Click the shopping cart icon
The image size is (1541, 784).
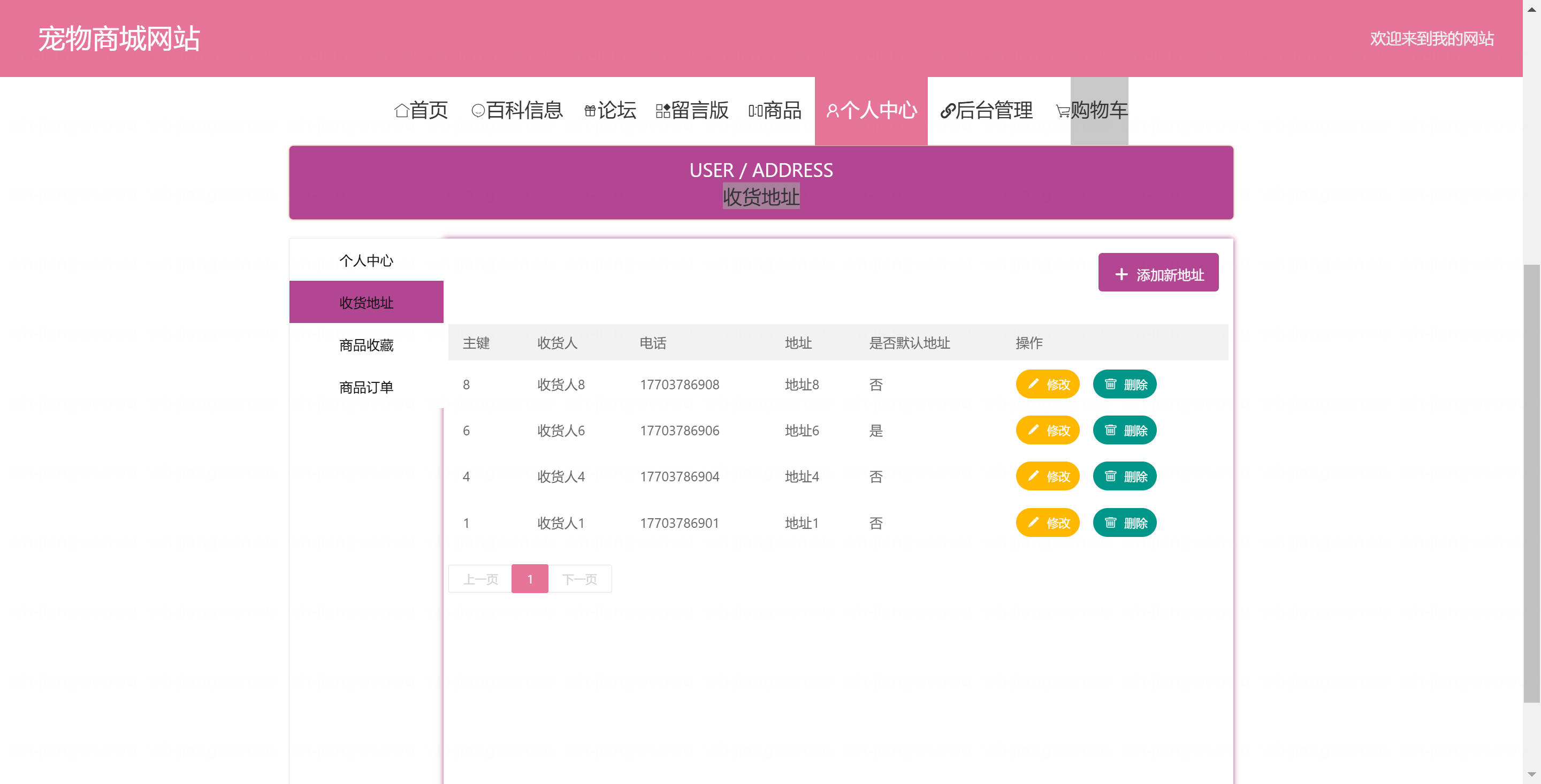(1063, 111)
